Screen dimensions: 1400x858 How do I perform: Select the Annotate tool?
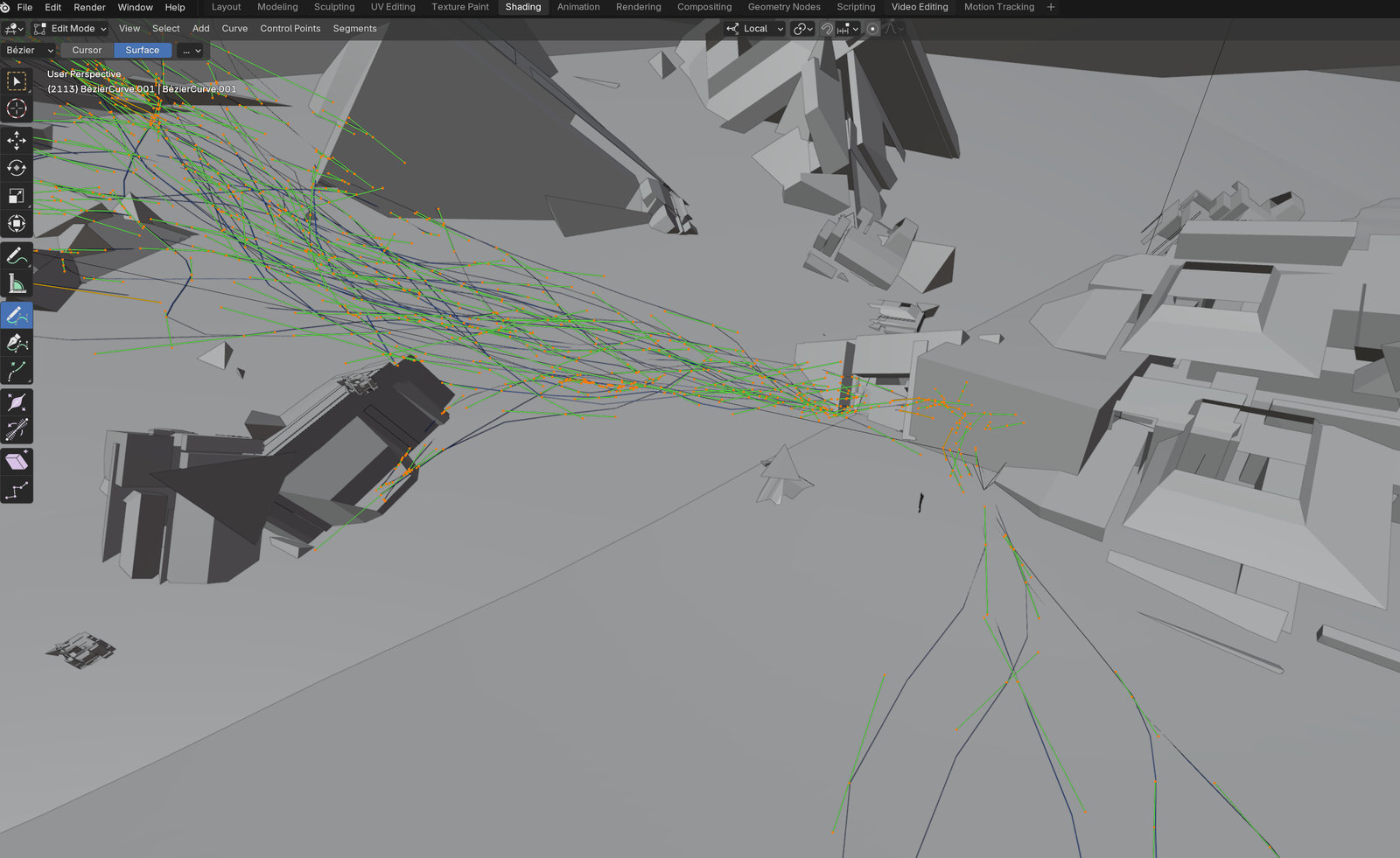tap(17, 255)
